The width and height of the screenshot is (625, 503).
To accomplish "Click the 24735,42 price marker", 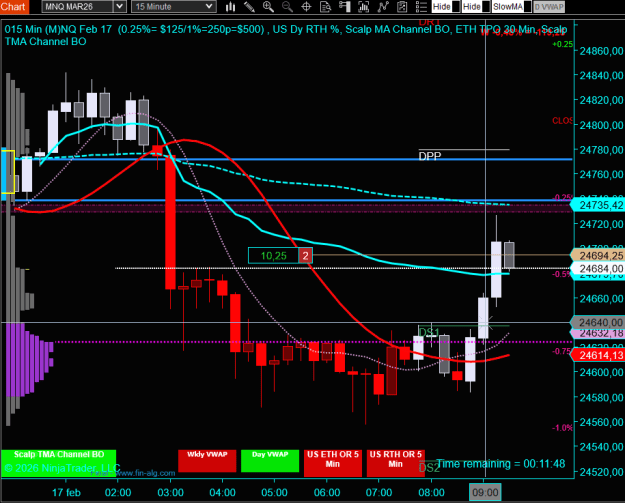I will [x=598, y=205].
